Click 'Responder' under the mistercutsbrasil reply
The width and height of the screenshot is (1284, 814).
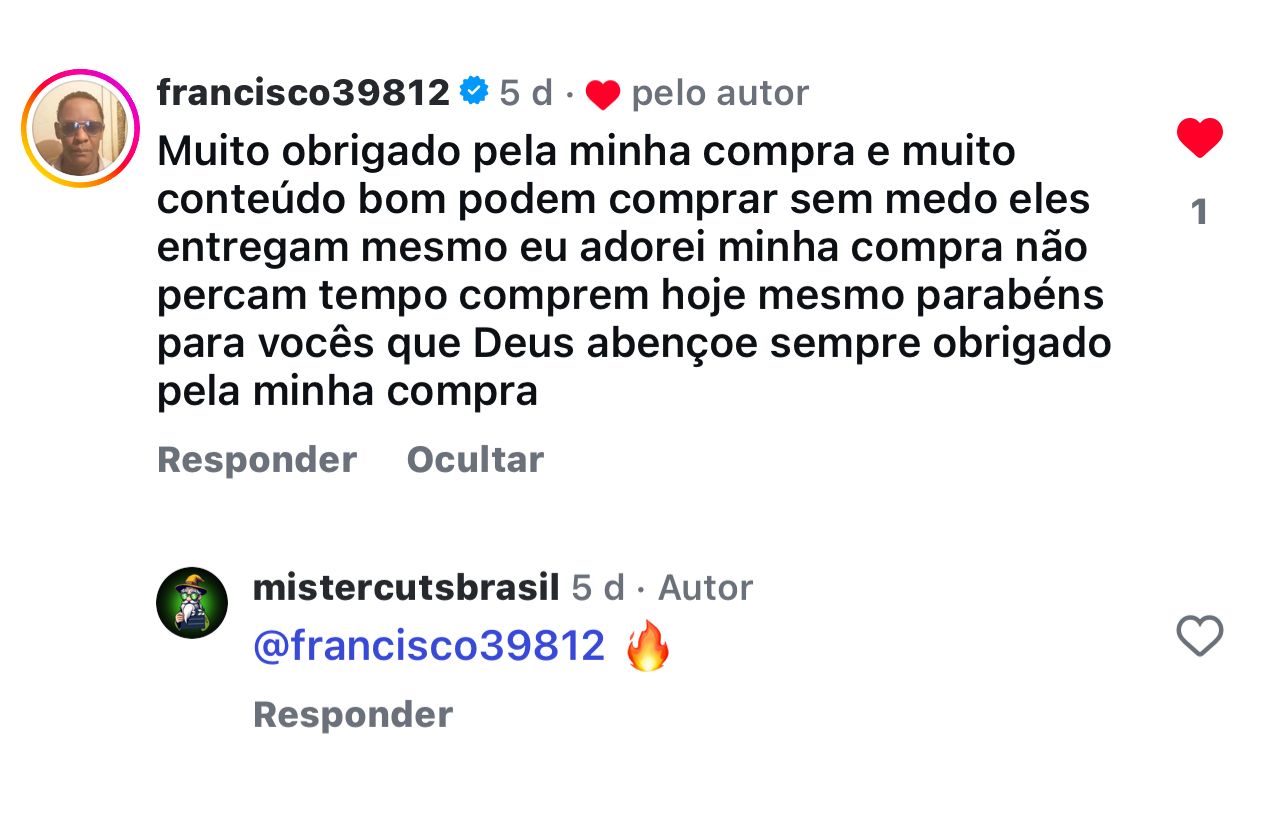[353, 715]
